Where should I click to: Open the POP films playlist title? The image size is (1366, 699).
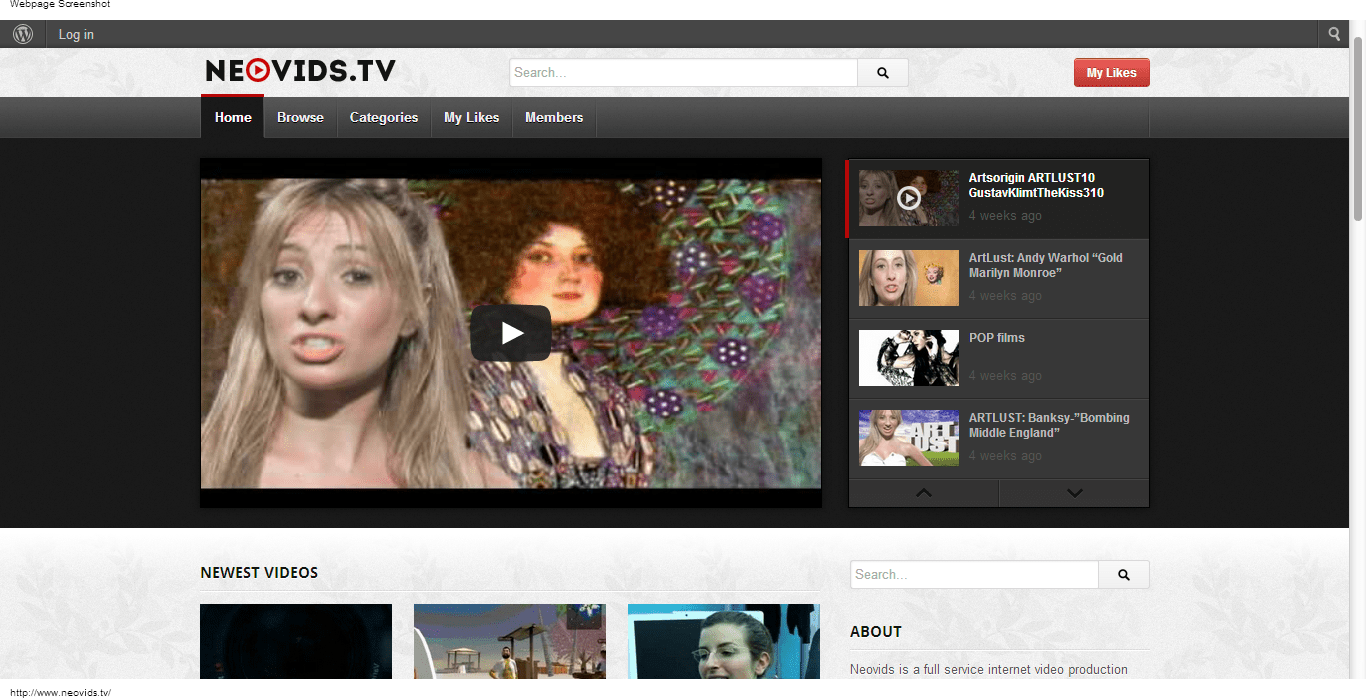pos(997,338)
